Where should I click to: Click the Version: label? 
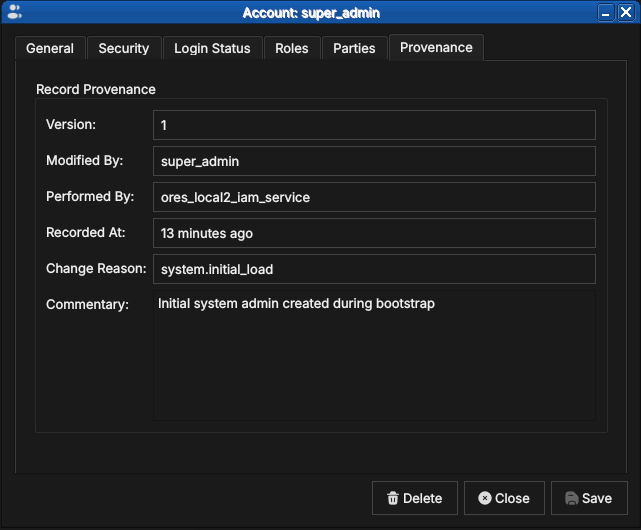coord(71,124)
